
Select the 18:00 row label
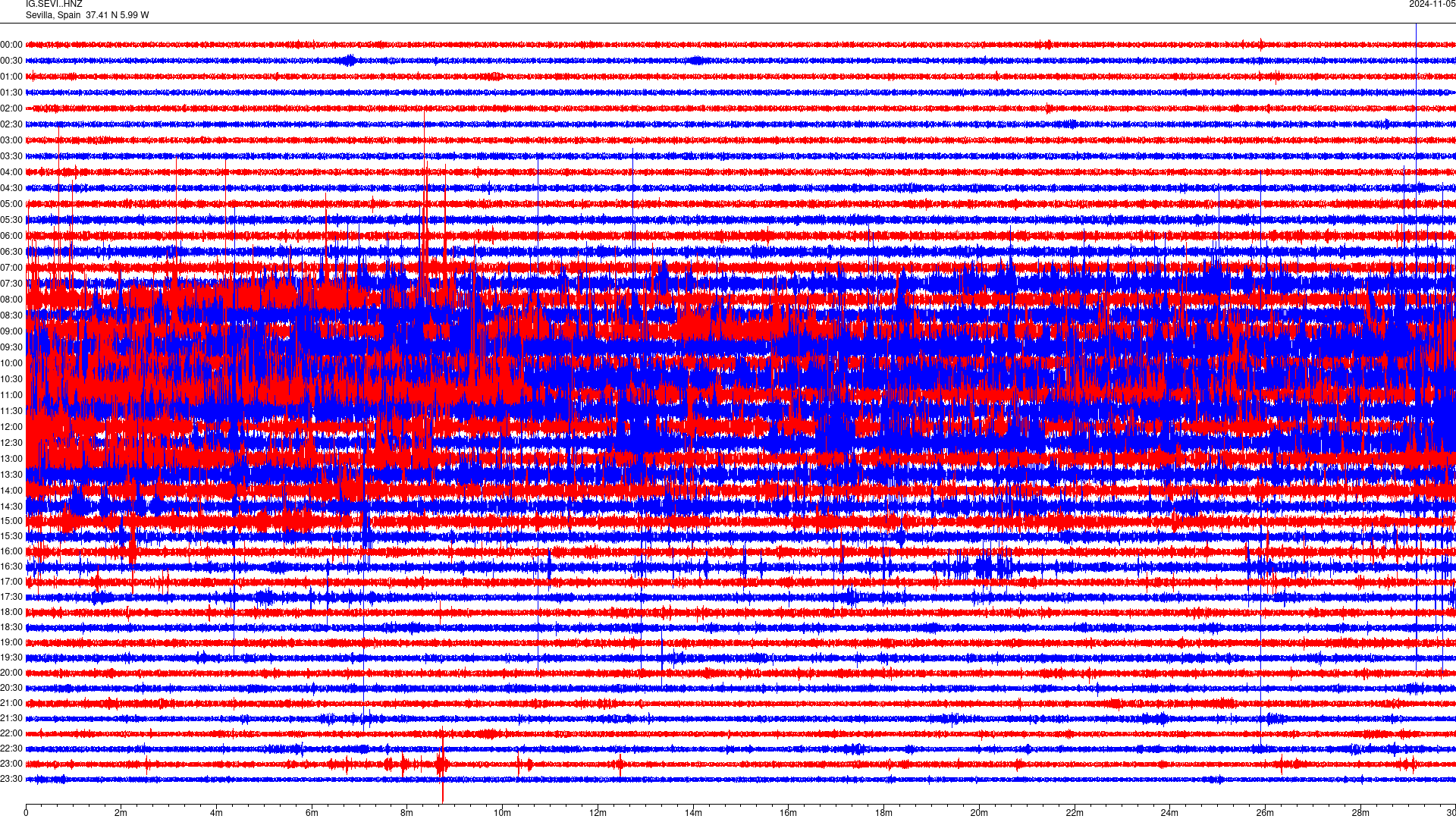11,612
